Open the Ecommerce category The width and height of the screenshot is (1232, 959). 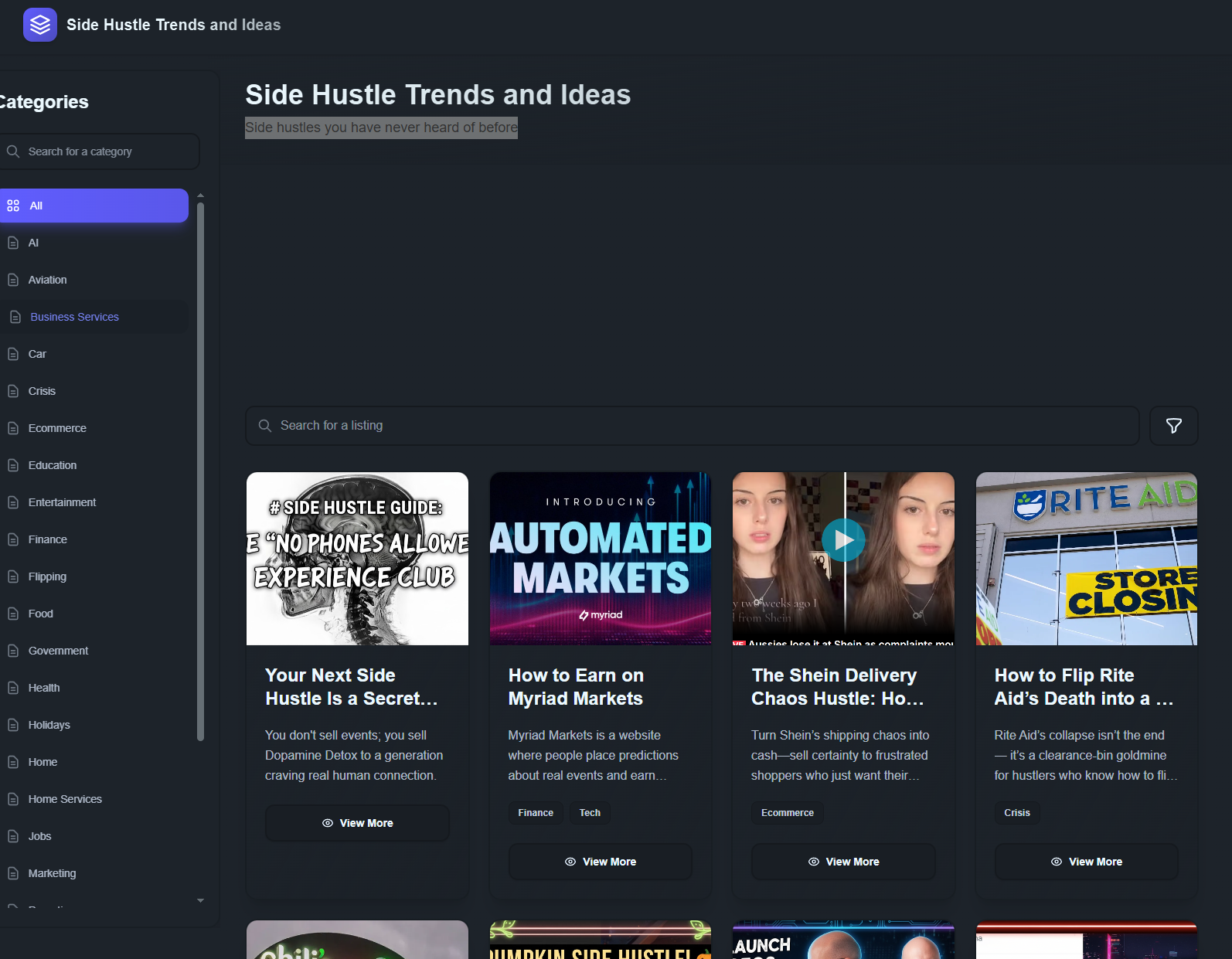(x=94, y=428)
